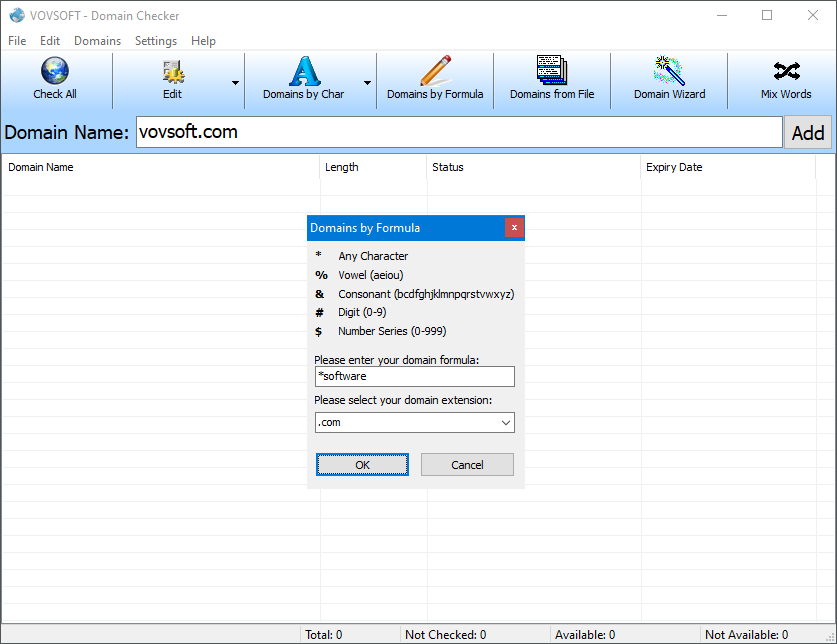Expand the Domains by Char dropdown arrow
The width and height of the screenshot is (837, 644).
[x=367, y=83]
